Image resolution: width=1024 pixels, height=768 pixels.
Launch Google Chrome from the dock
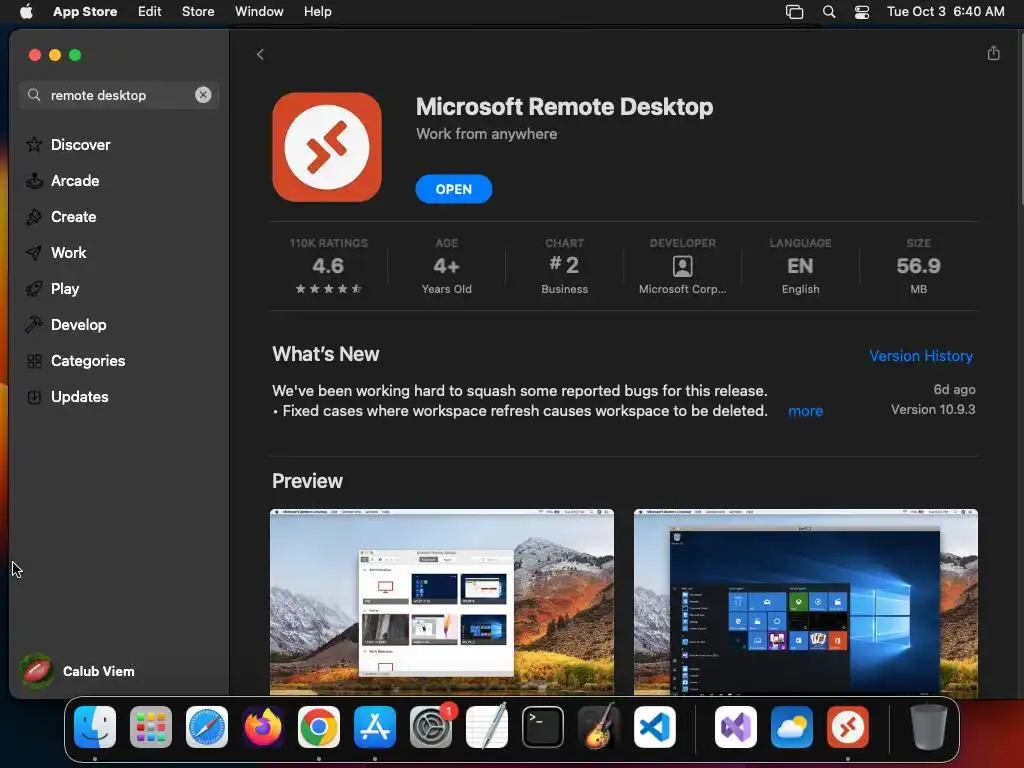319,727
